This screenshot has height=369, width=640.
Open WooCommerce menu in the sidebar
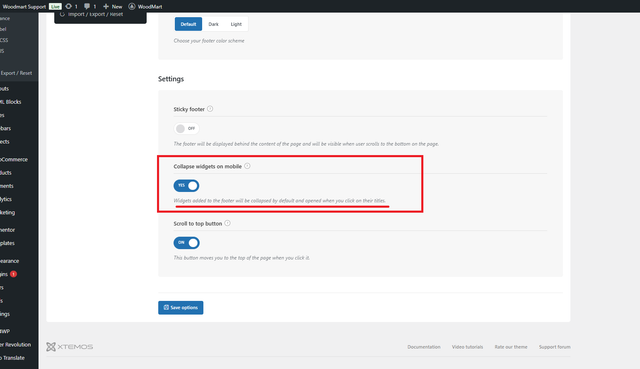pos(14,160)
